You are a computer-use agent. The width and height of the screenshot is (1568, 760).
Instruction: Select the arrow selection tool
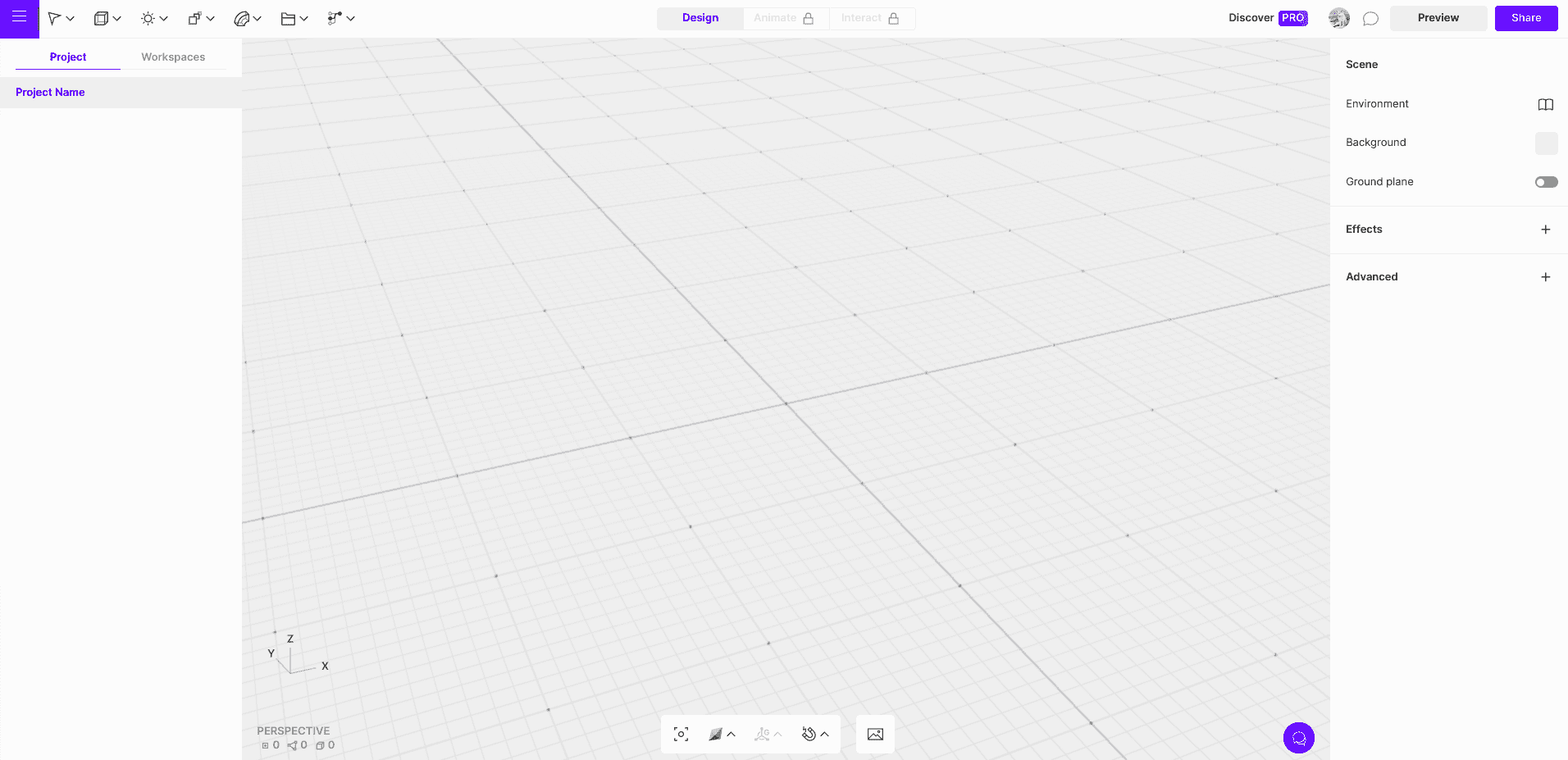[x=54, y=18]
